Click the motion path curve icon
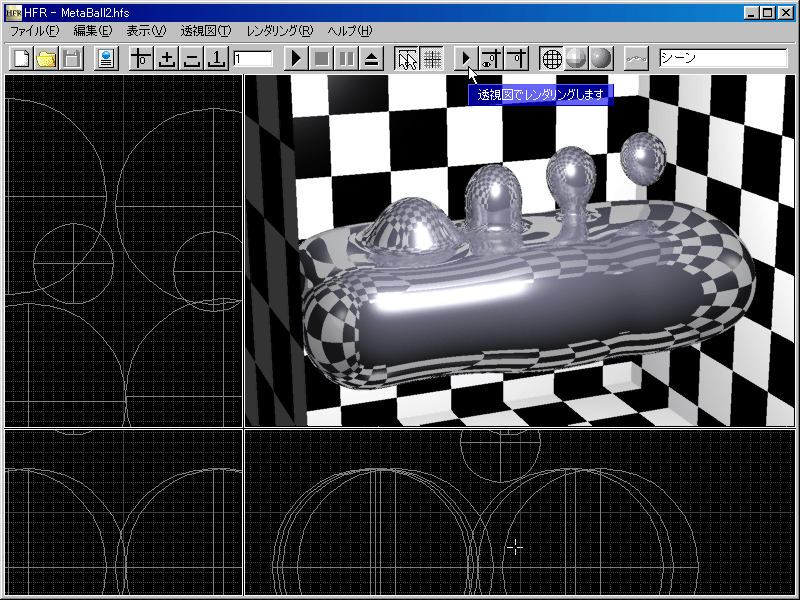 click(636, 58)
